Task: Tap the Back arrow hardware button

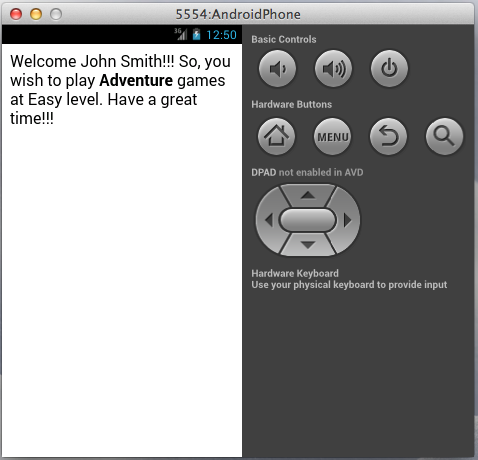Action: point(388,136)
